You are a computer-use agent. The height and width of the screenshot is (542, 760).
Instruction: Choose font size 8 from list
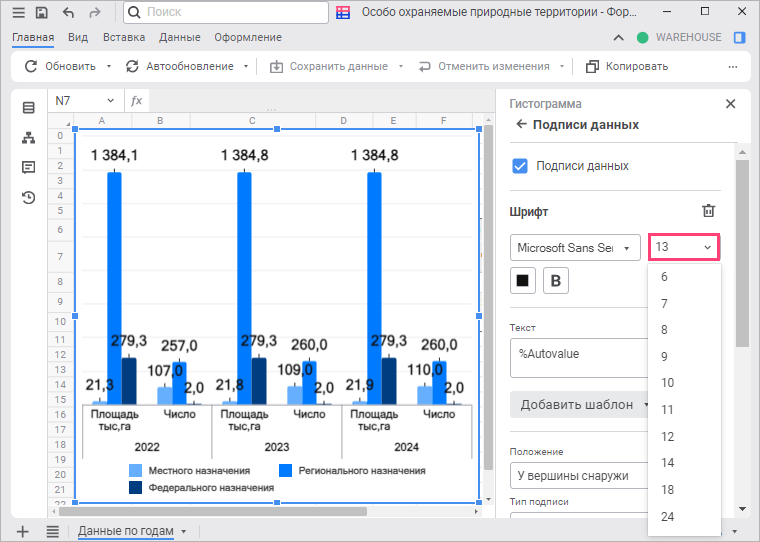point(684,330)
